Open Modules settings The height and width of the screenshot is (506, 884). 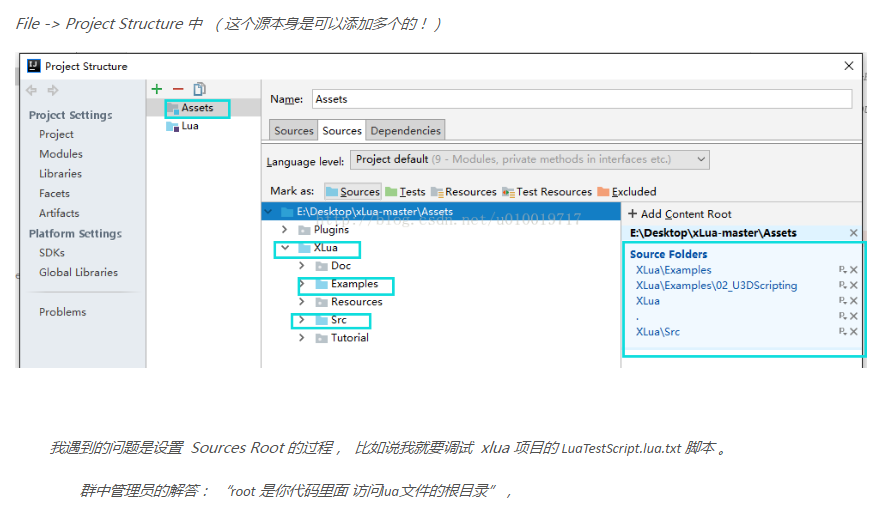pos(61,154)
